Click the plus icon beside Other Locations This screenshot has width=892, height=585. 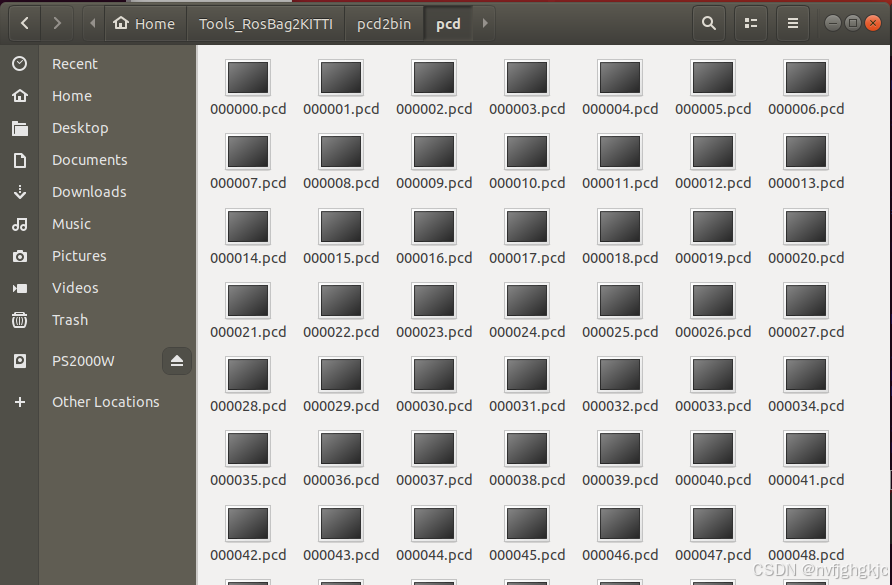(20, 402)
